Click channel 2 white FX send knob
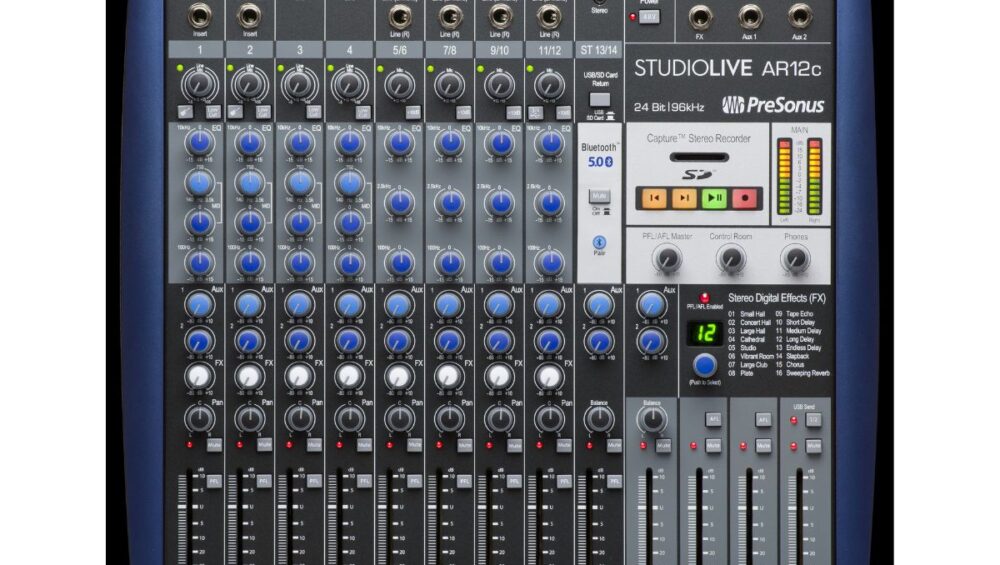Screen dimensions: 1000x565 [x=249, y=376]
